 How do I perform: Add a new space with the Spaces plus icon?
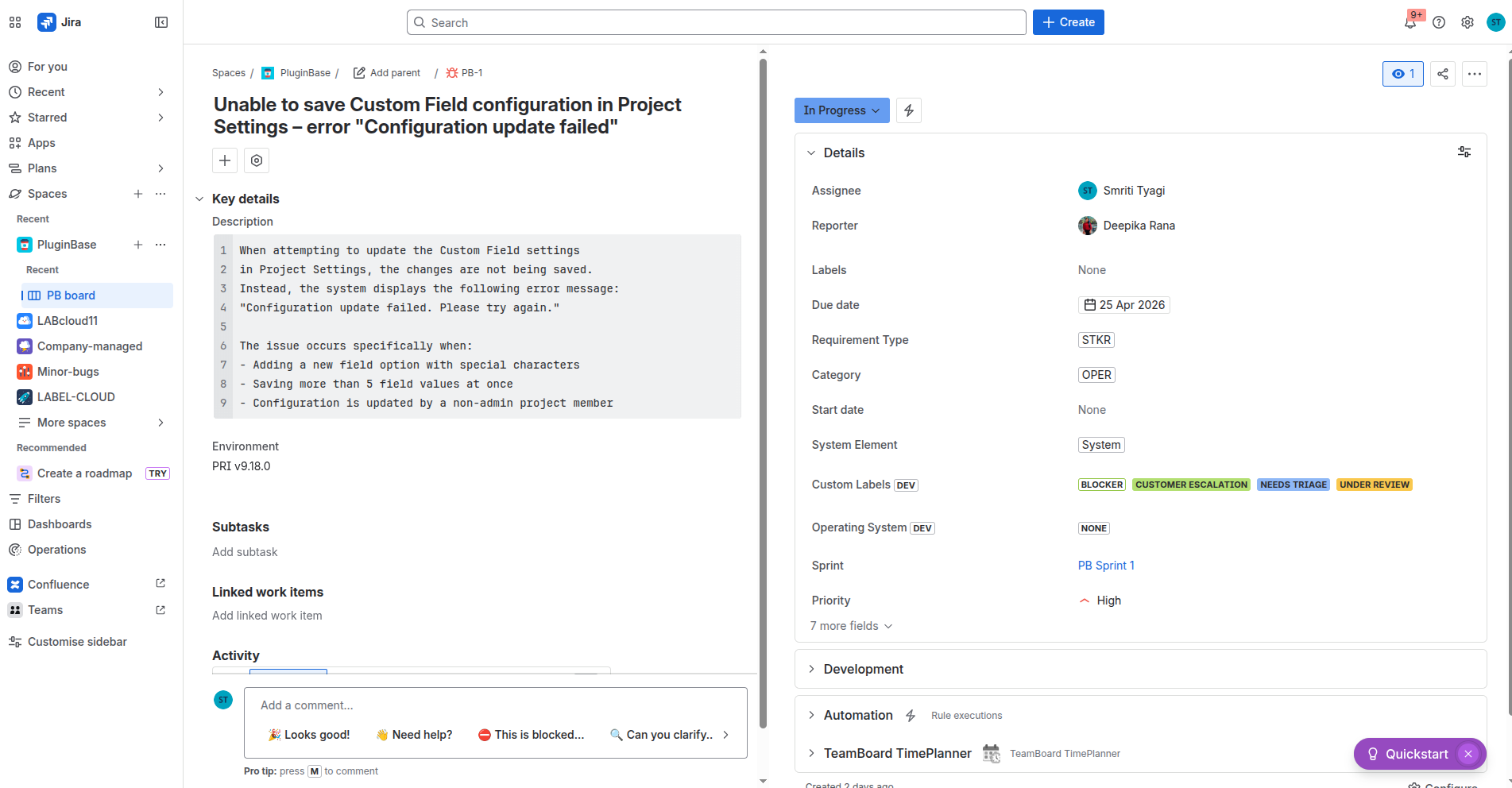point(138,194)
